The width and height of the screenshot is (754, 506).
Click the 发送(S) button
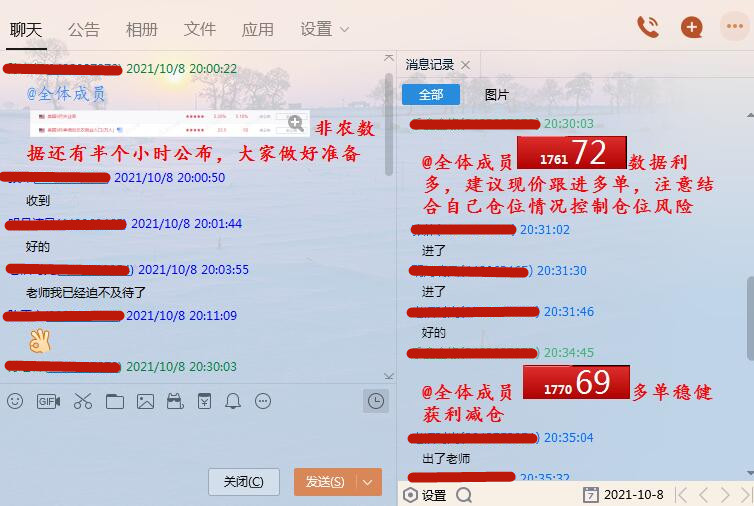[325, 481]
